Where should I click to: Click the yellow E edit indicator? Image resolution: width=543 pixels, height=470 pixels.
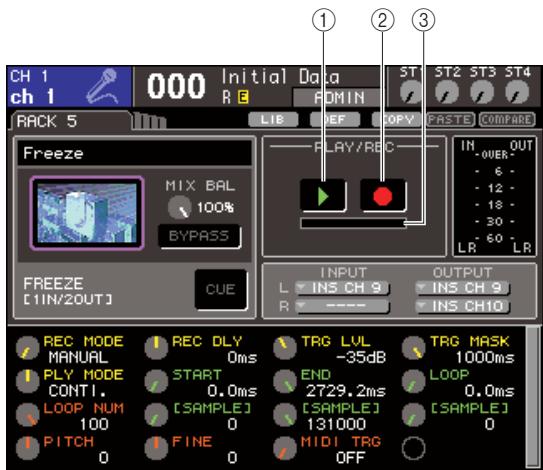(x=243, y=97)
